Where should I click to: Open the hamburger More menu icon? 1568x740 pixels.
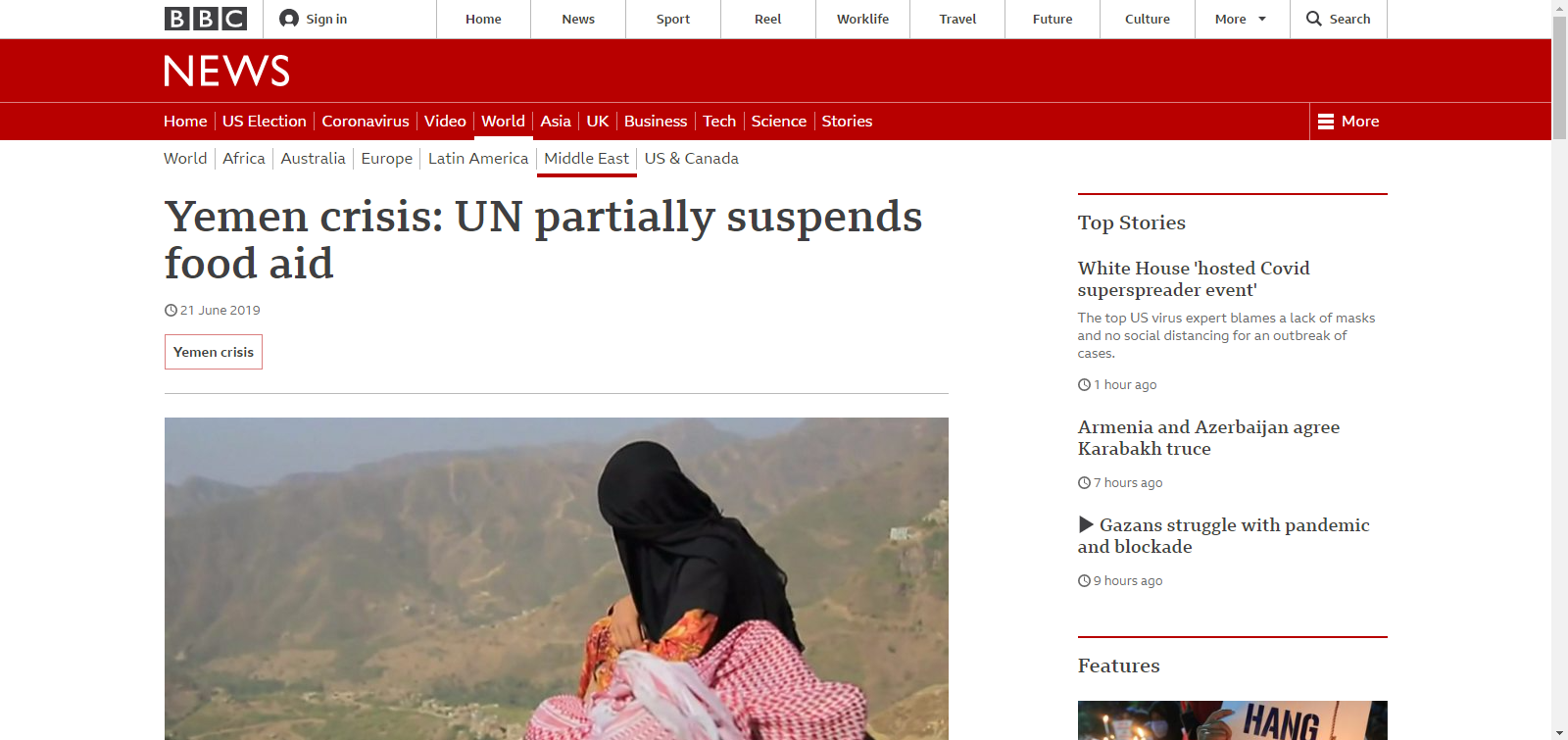[1326, 122]
